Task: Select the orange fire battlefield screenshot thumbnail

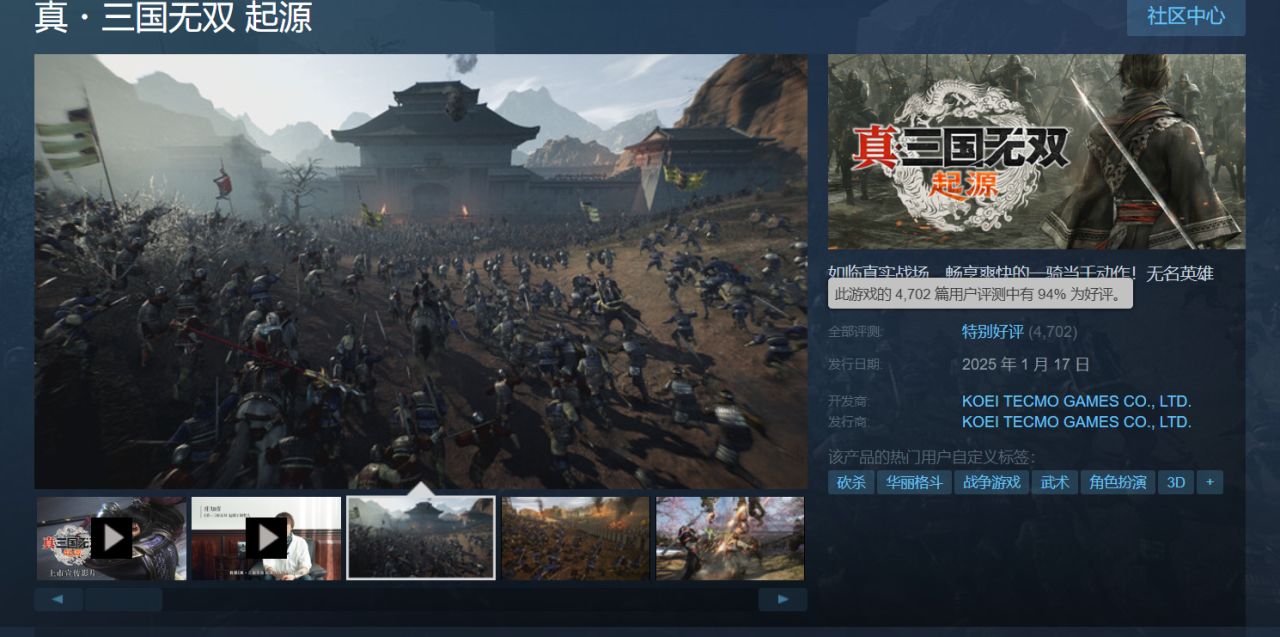Action: (x=576, y=538)
